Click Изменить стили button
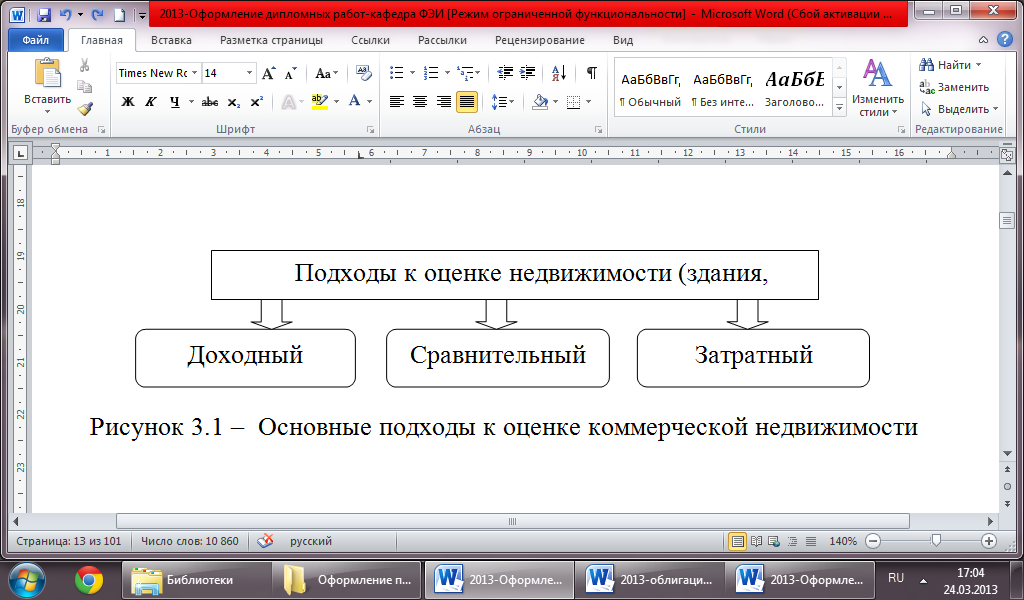 [877, 88]
